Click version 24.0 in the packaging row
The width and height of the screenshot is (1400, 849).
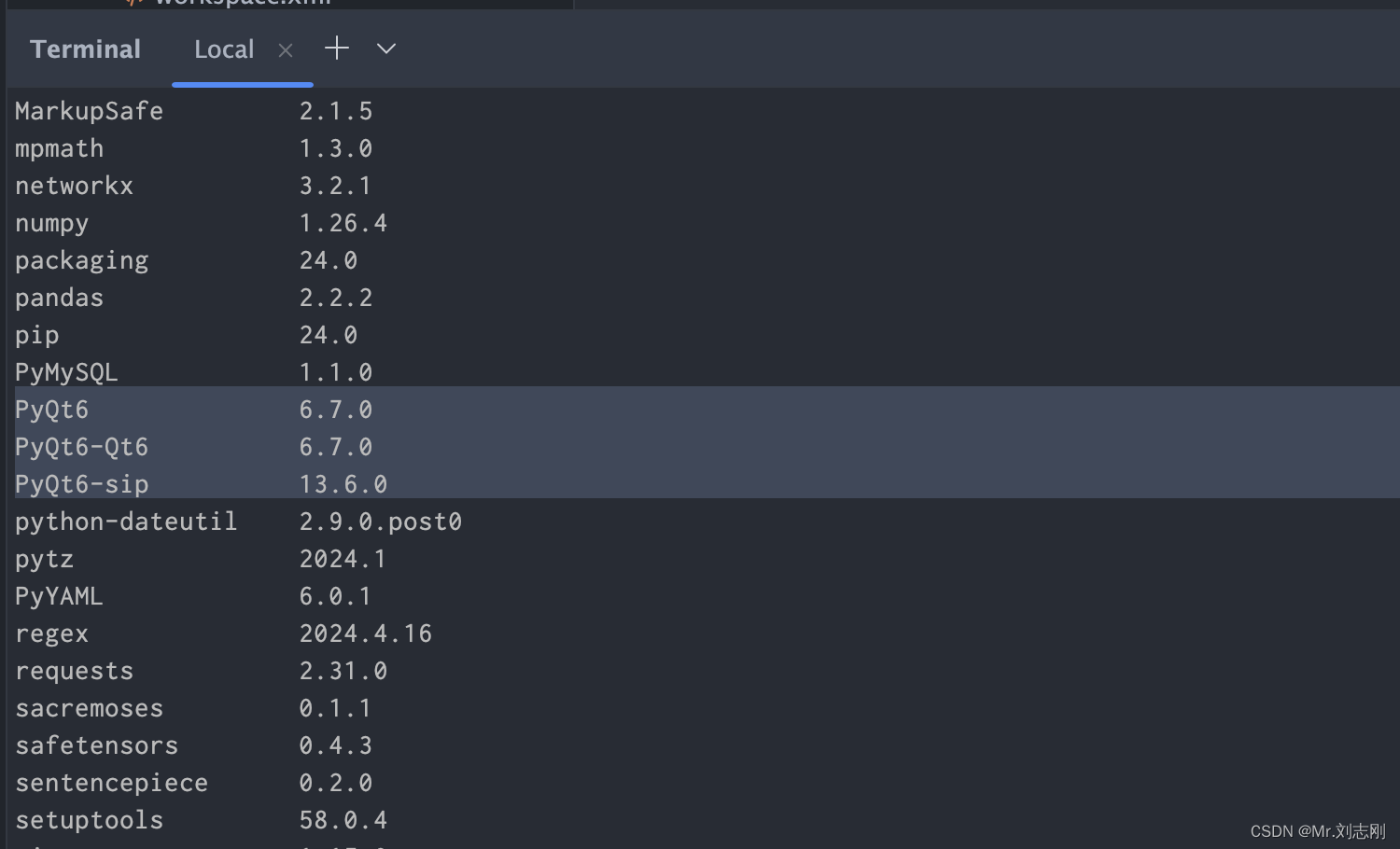[x=329, y=260]
